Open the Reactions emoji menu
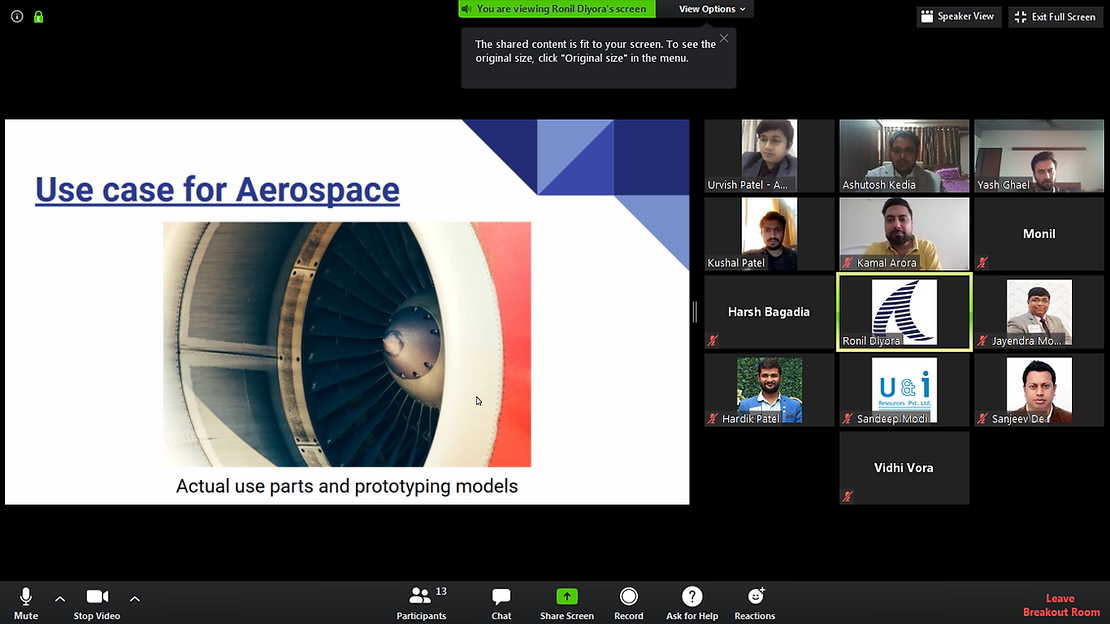1110x624 pixels. click(x=755, y=602)
